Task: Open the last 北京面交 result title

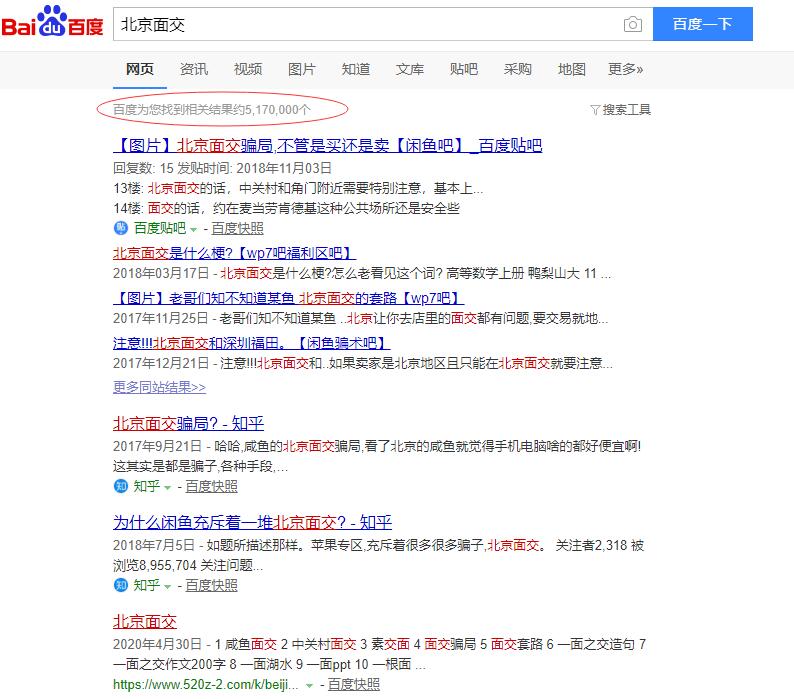Action: pyautogui.click(x=145, y=621)
